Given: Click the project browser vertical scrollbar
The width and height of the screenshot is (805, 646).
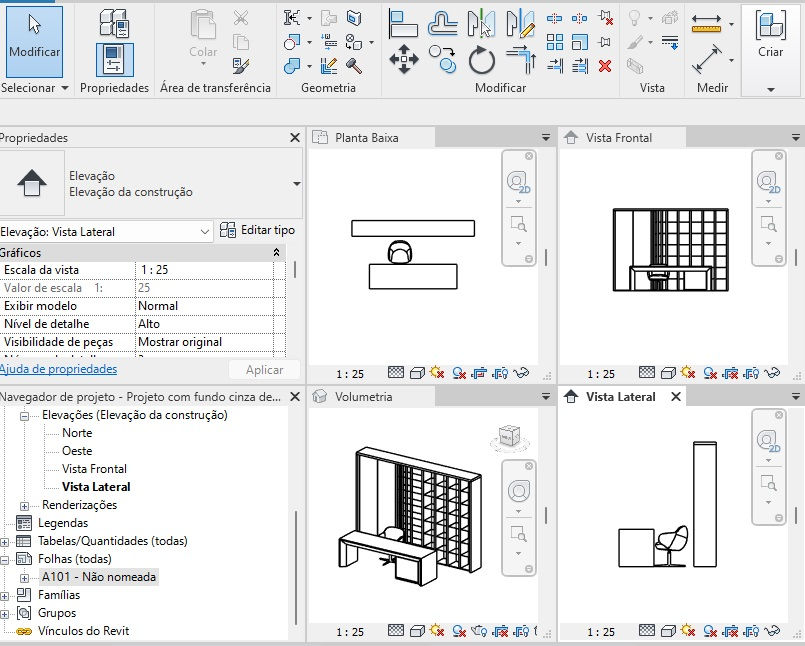Looking at the screenshot, I should point(296,567).
